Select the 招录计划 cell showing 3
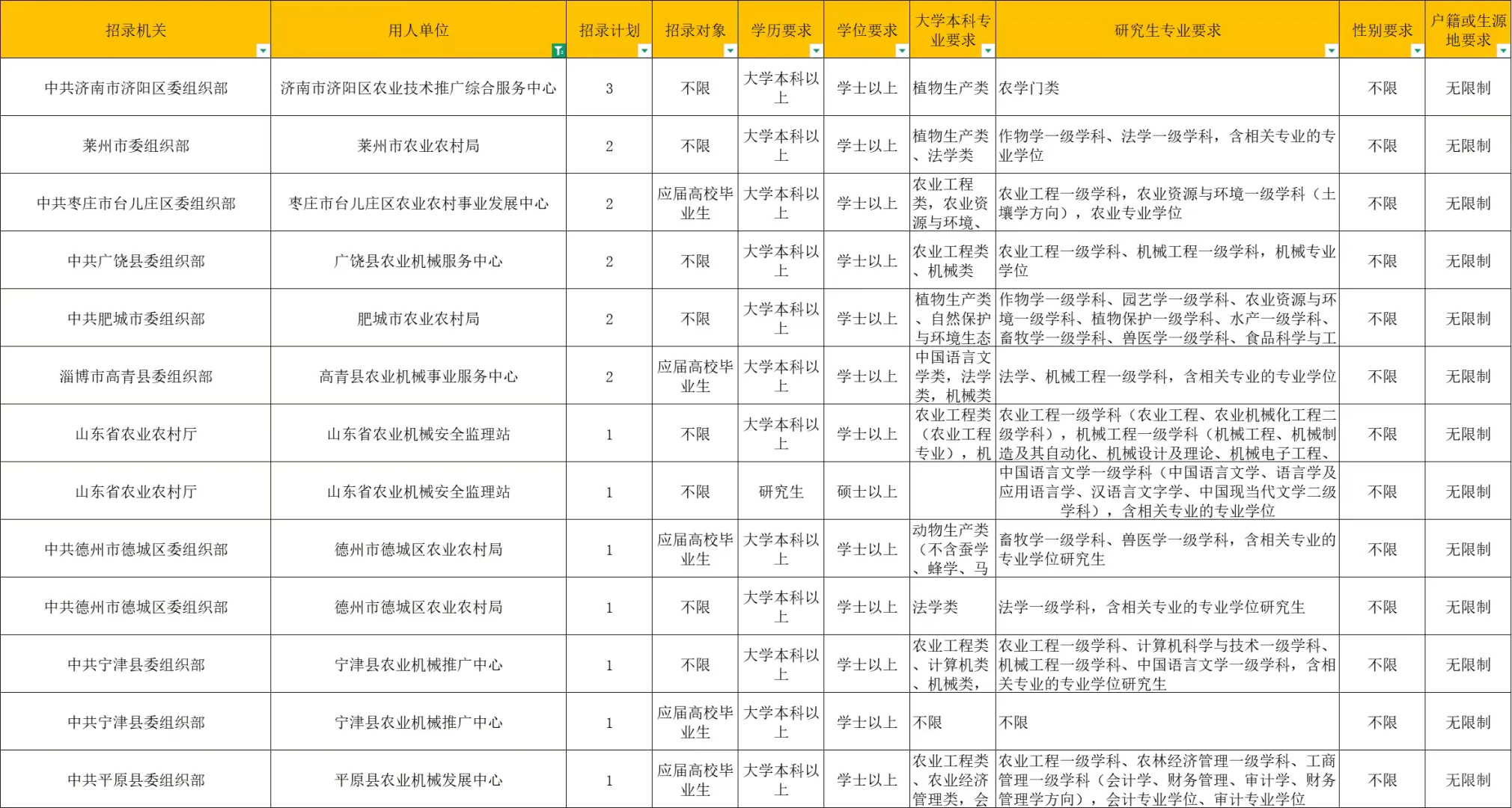This screenshot has width=1512, height=808. 609,88
